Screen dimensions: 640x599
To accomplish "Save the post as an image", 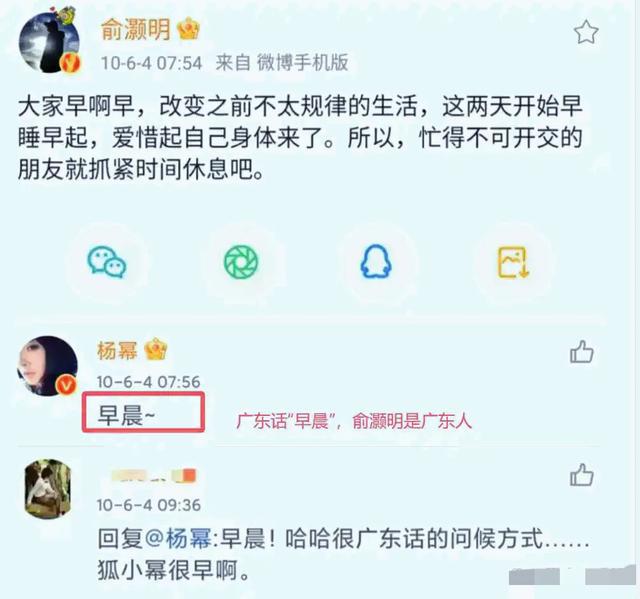I will tap(513, 262).
